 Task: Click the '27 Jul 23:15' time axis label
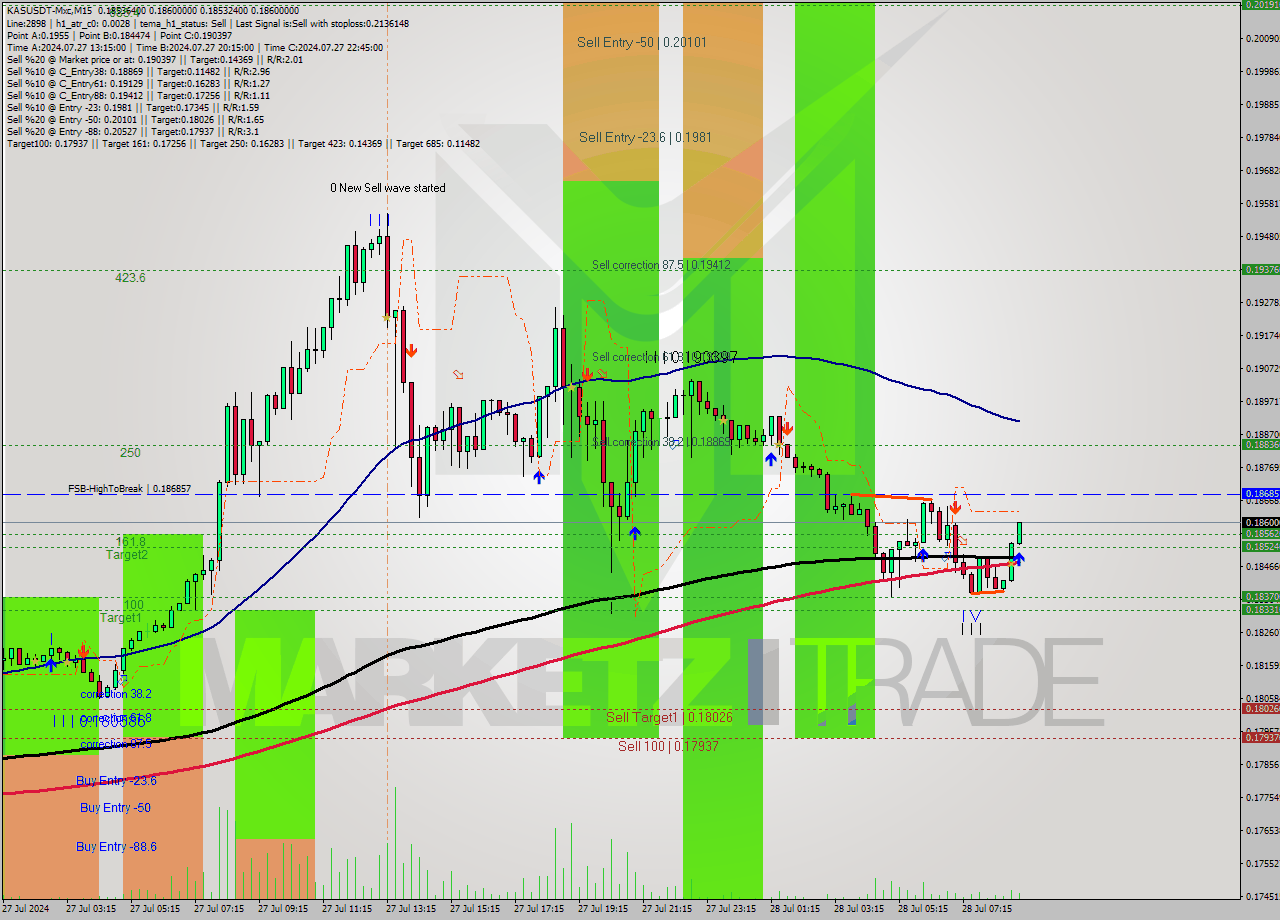coord(730,910)
